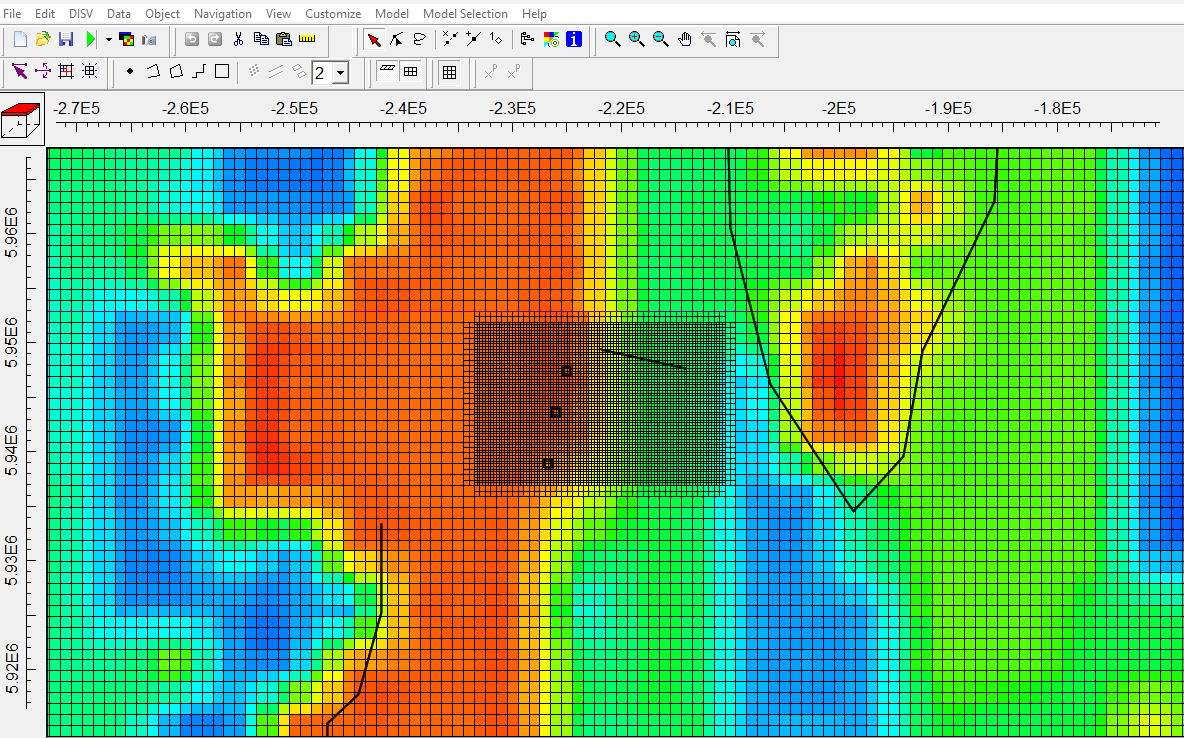Choose the Pan hand tool
1184x738 pixels.
click(x=685, y=39)
